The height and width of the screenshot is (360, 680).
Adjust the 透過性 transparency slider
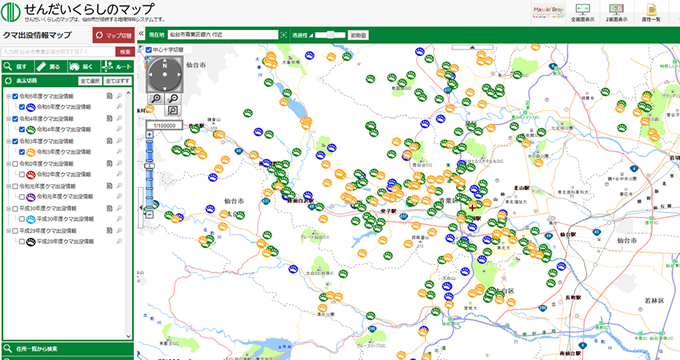330,35
